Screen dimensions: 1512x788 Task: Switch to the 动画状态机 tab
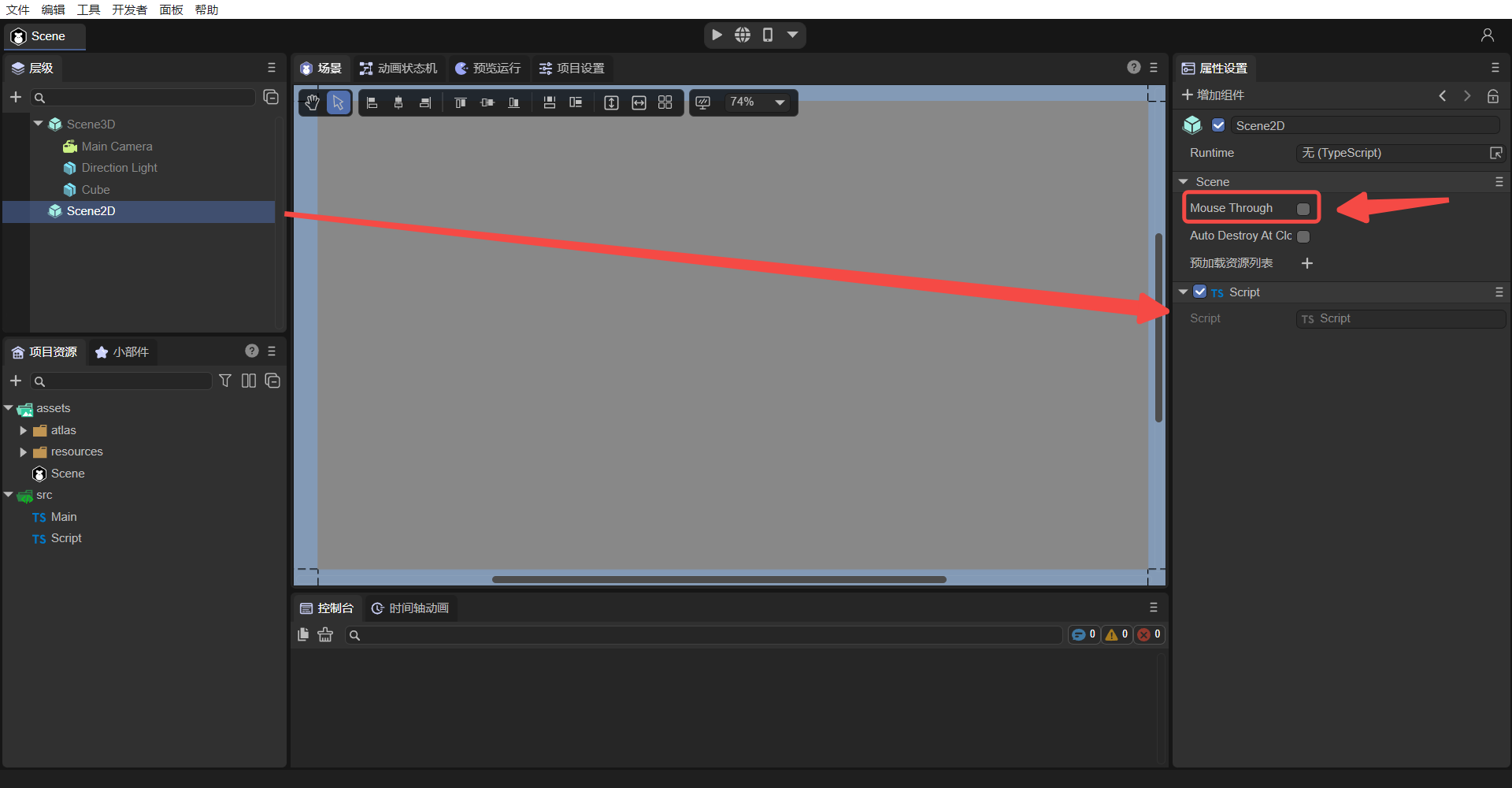(398, 69)
